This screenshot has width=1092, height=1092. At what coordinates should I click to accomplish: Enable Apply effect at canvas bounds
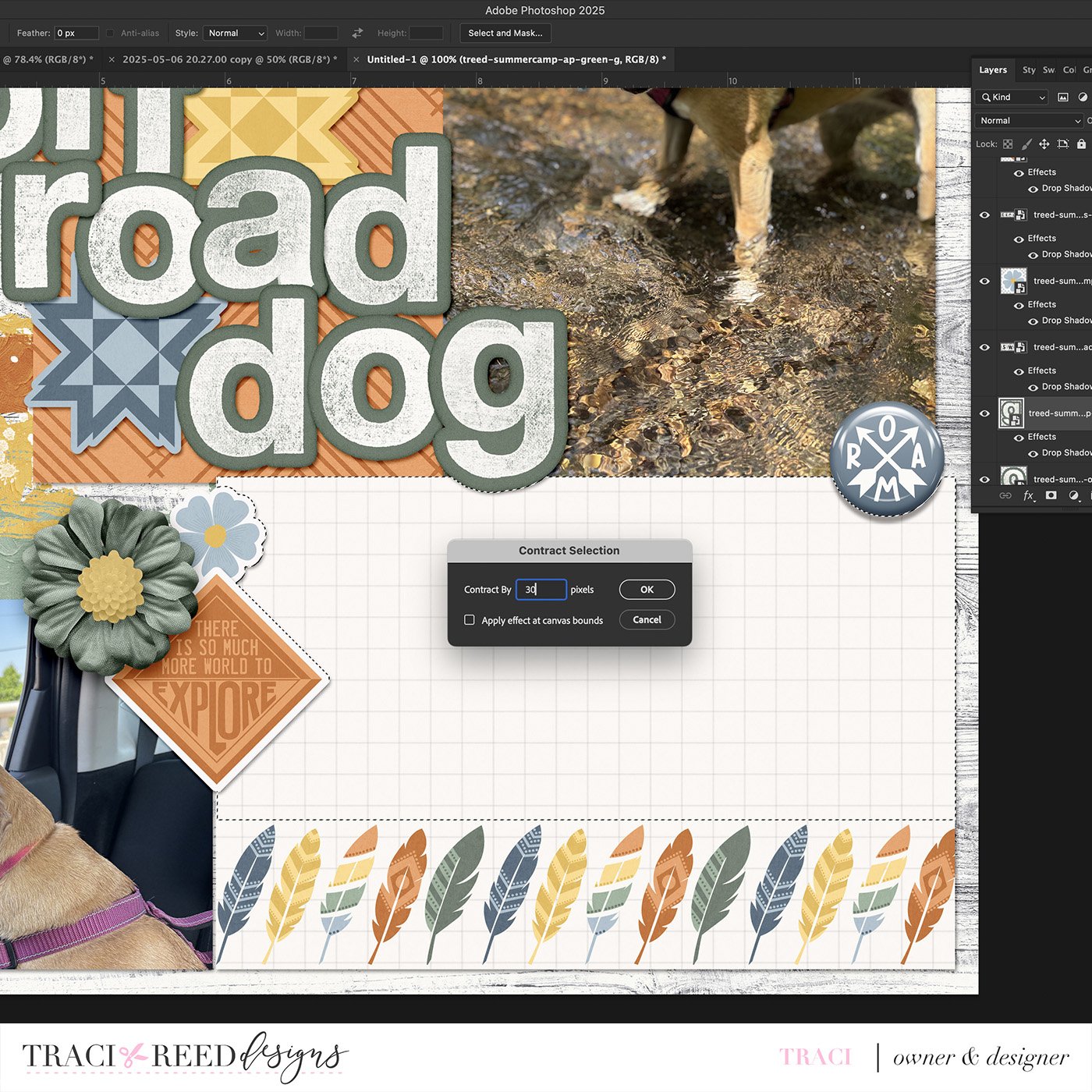pyautogui.click(x=470, y=619)
